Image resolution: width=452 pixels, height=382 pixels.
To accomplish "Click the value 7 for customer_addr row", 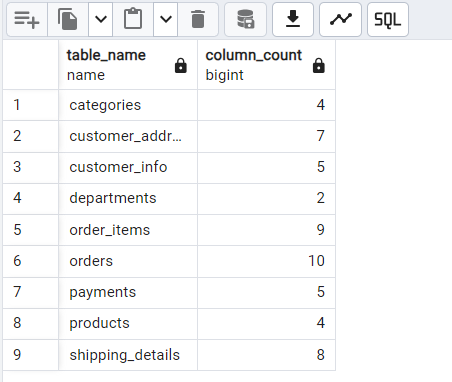I will coord(266,136).
